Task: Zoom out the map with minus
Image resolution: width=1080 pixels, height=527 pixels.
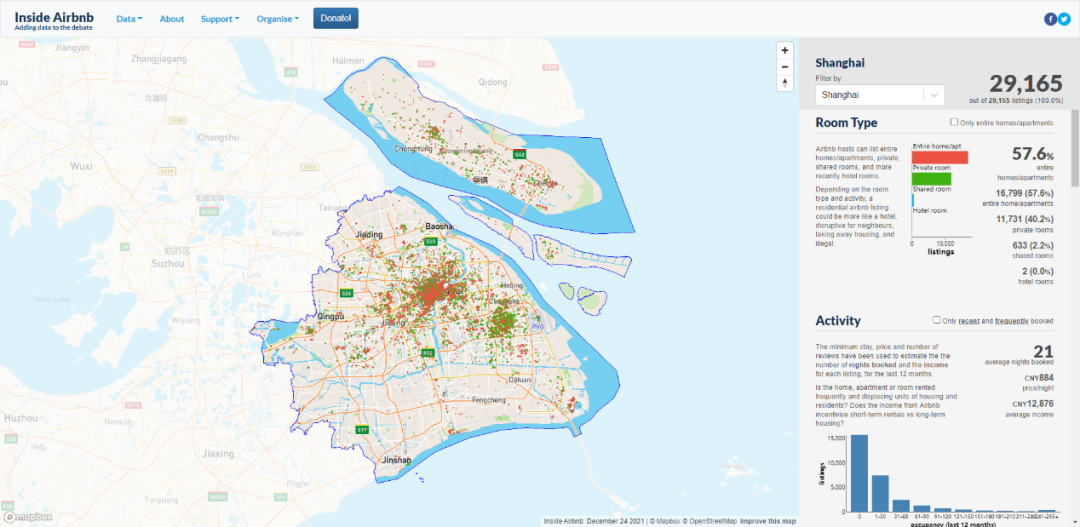Action: click(785, 67)
